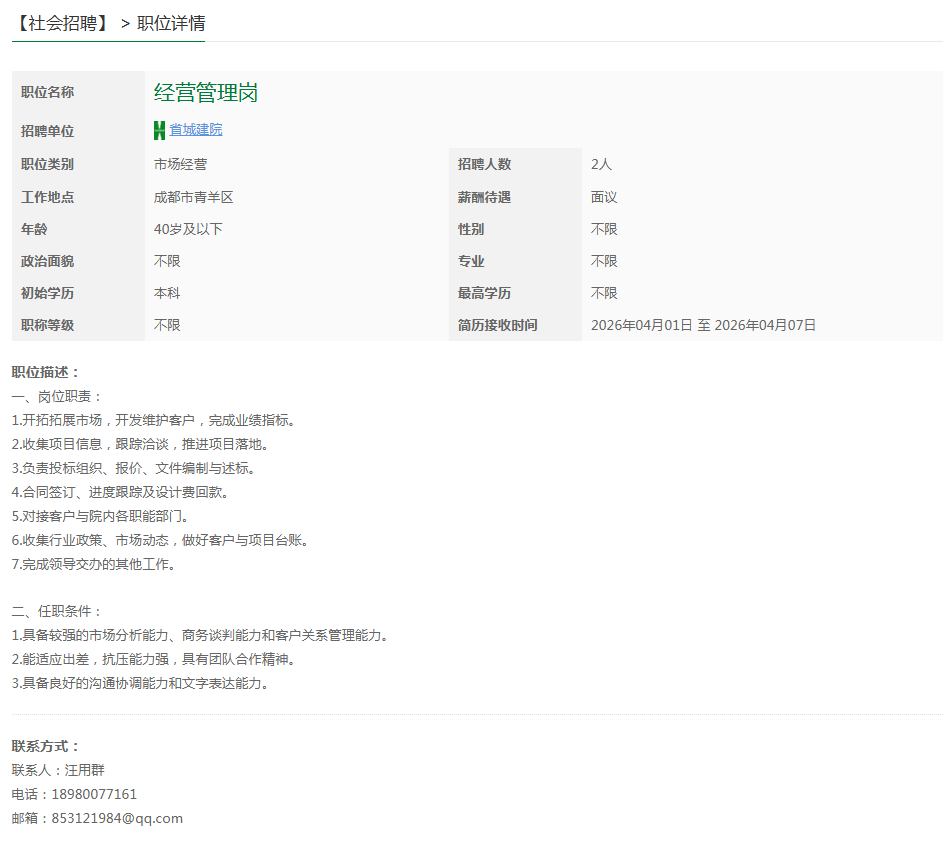This screenshot has height=848, width=946.
Task: Click the 薪酬待遇 value 面议
Action: coord(603,196)
